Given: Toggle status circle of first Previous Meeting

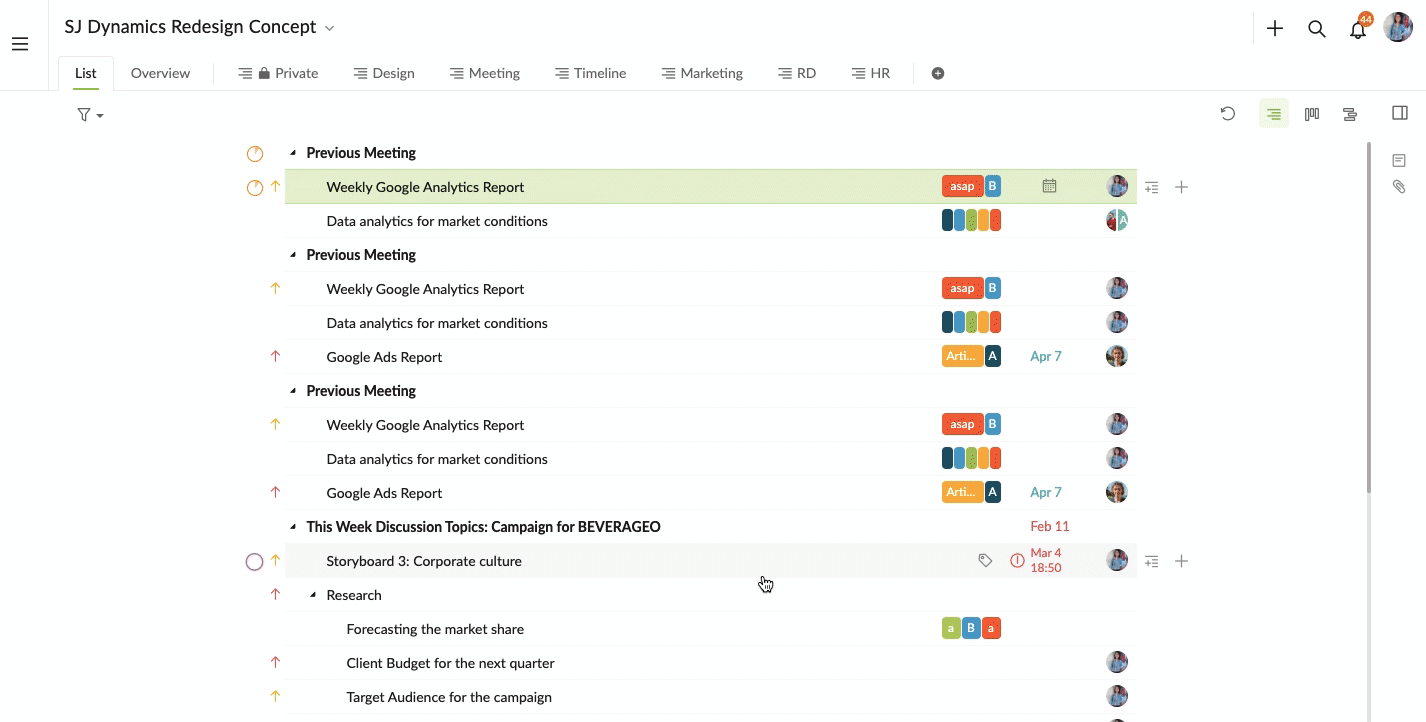Looking at the screenshot, I should [255, 154].
